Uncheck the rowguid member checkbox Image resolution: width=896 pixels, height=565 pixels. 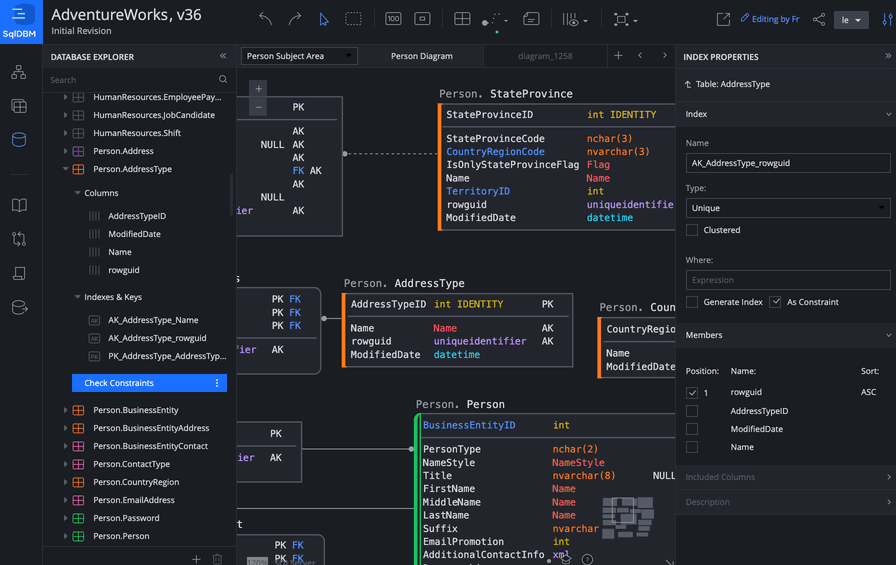tap(691, 392)
